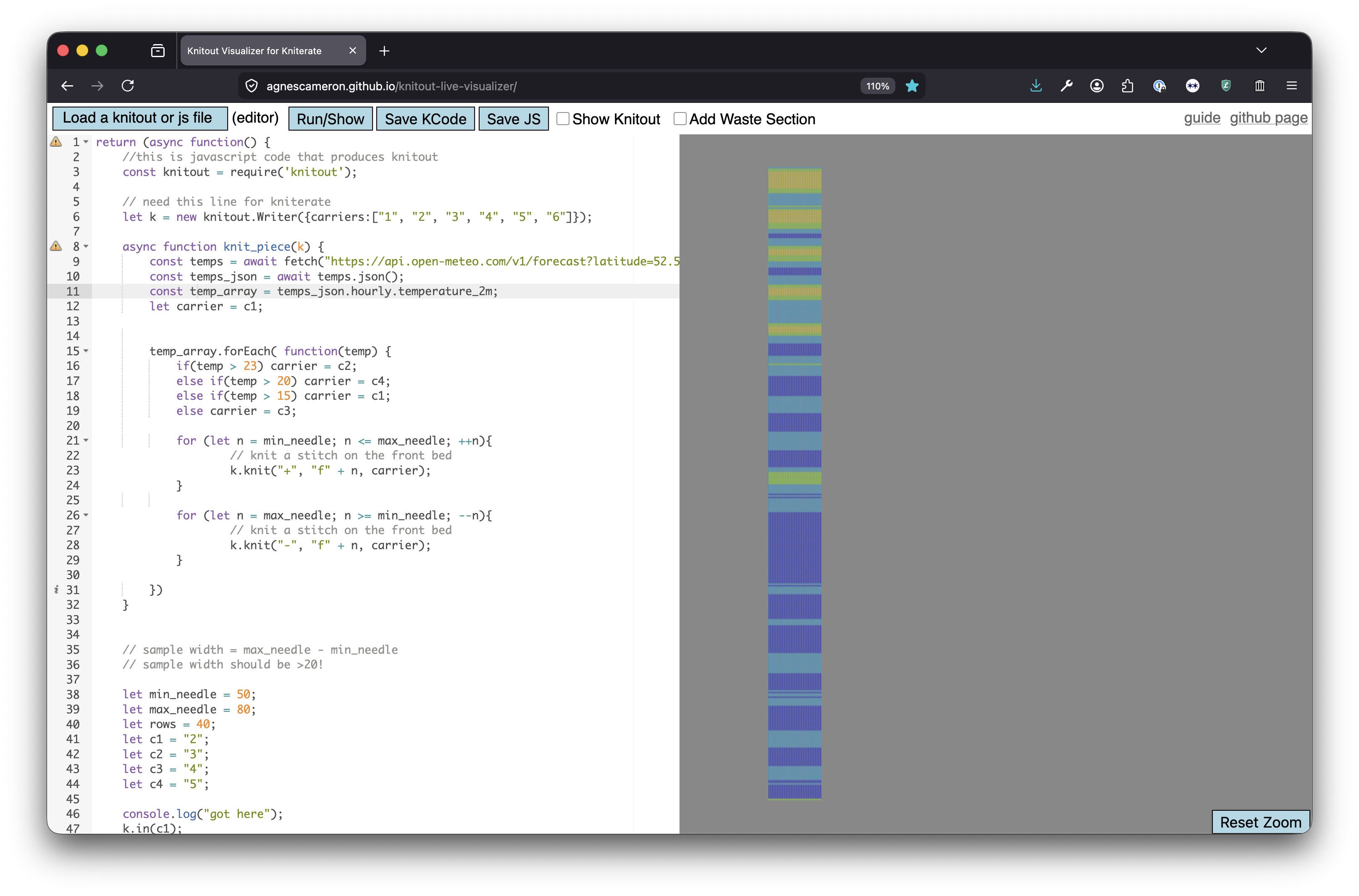Click the 'else carrier = c3;' line

(236, 411)
